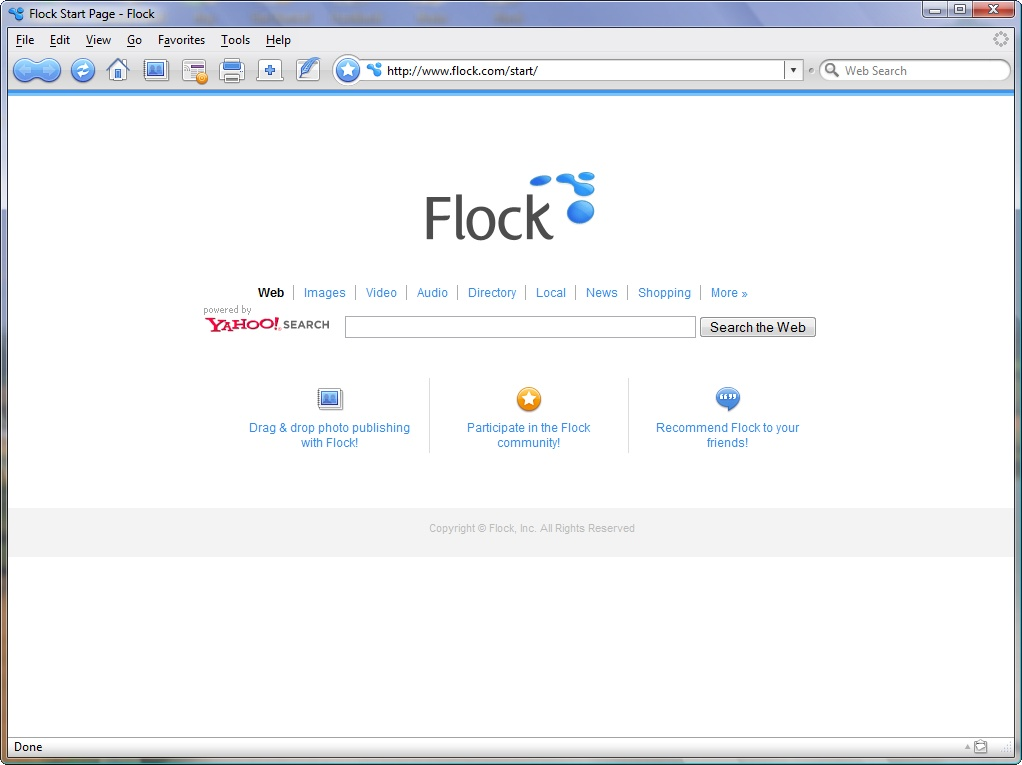Click the Flock icon in the title bar
The width and height of the screenshot is (1022, 765).
tap(16, 13)
